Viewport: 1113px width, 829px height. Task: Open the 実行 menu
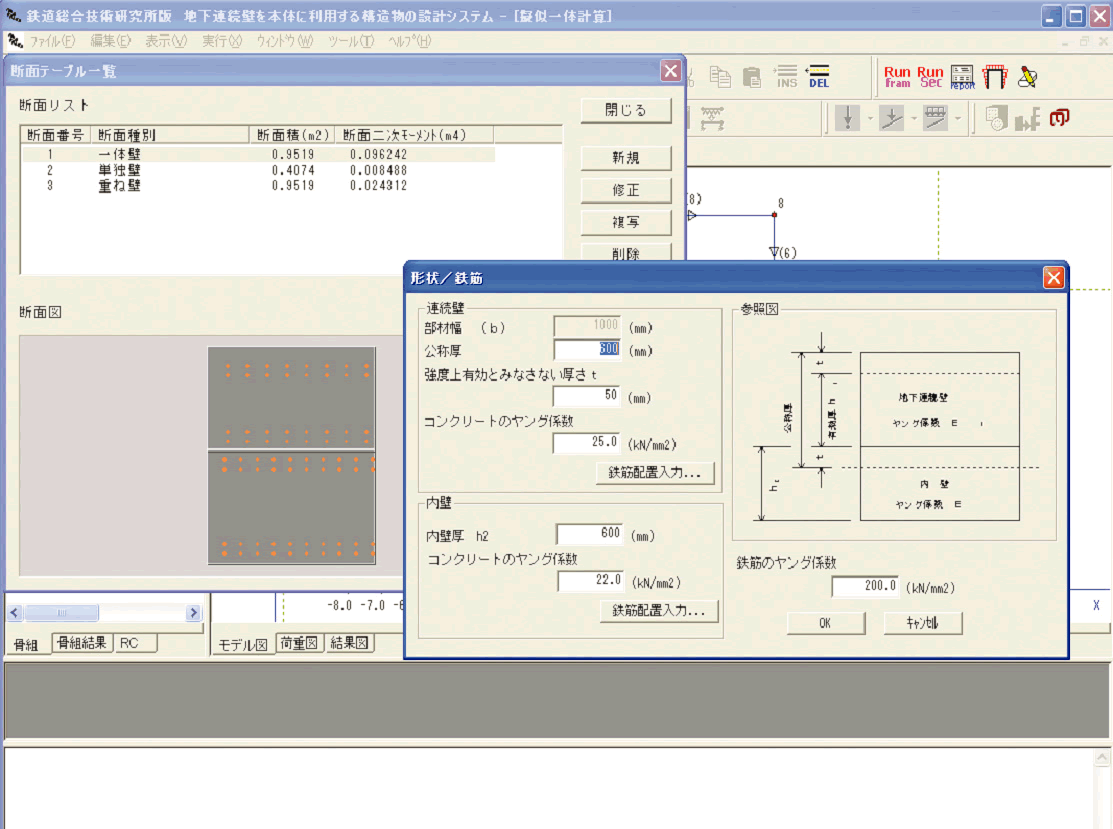click(221, 41)
